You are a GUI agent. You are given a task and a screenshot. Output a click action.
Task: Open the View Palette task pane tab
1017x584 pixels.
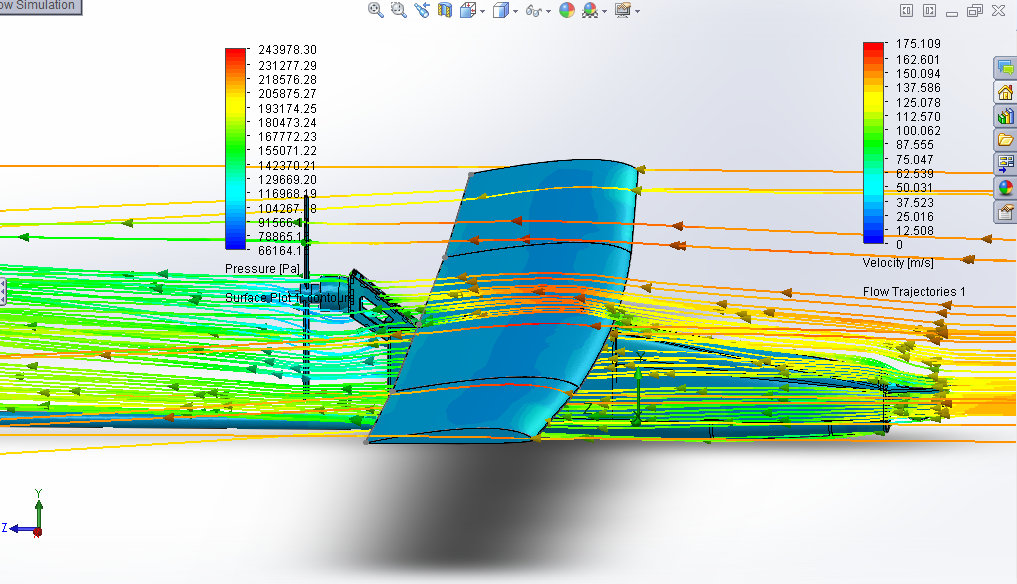pyautogui.click(x=1005, y=164)
